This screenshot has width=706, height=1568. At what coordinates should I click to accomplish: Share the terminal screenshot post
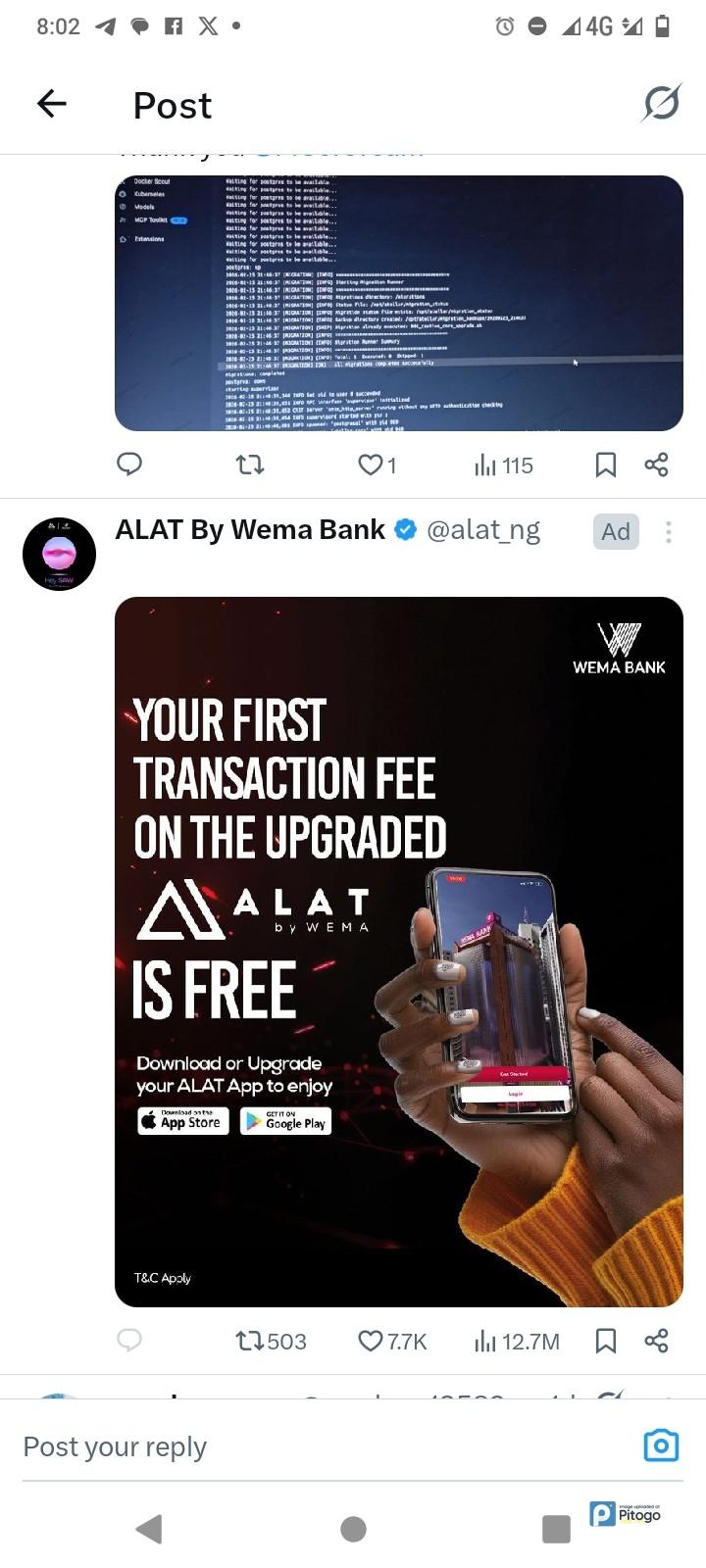pos(656,465)
